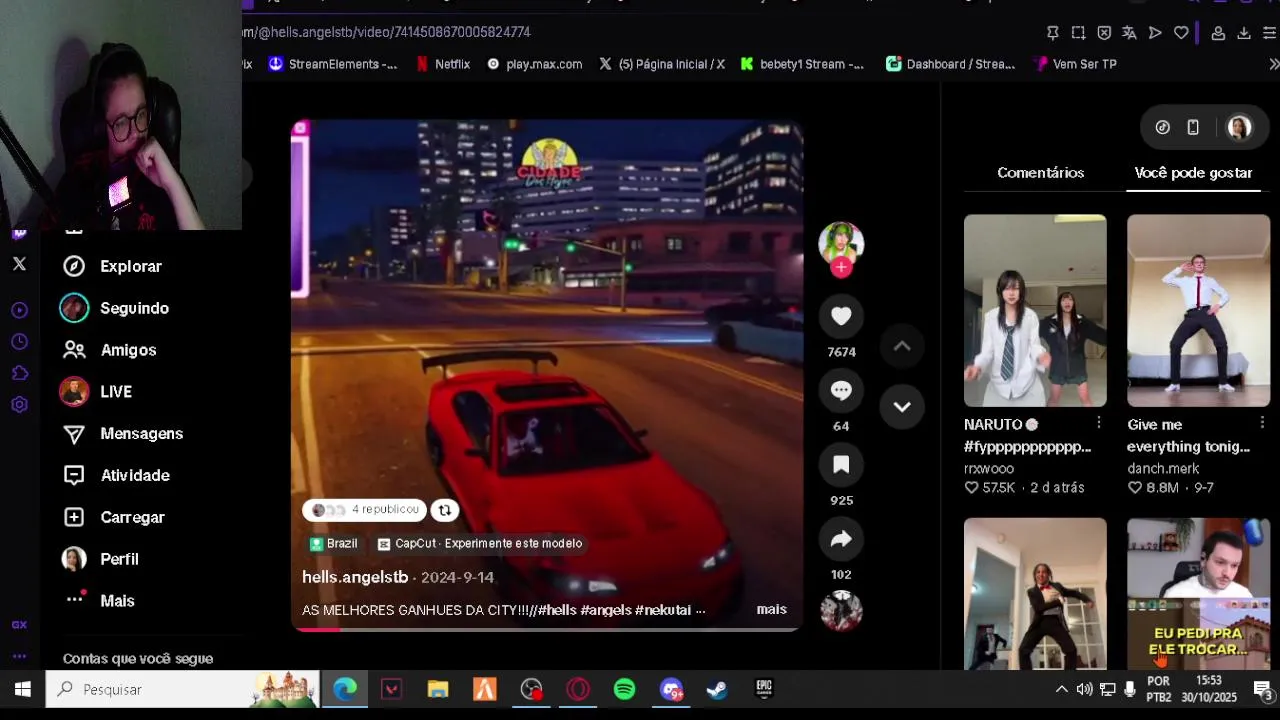Click the pin icon in browser toolbar
1280x720 pixels.
coord(1052,33)
